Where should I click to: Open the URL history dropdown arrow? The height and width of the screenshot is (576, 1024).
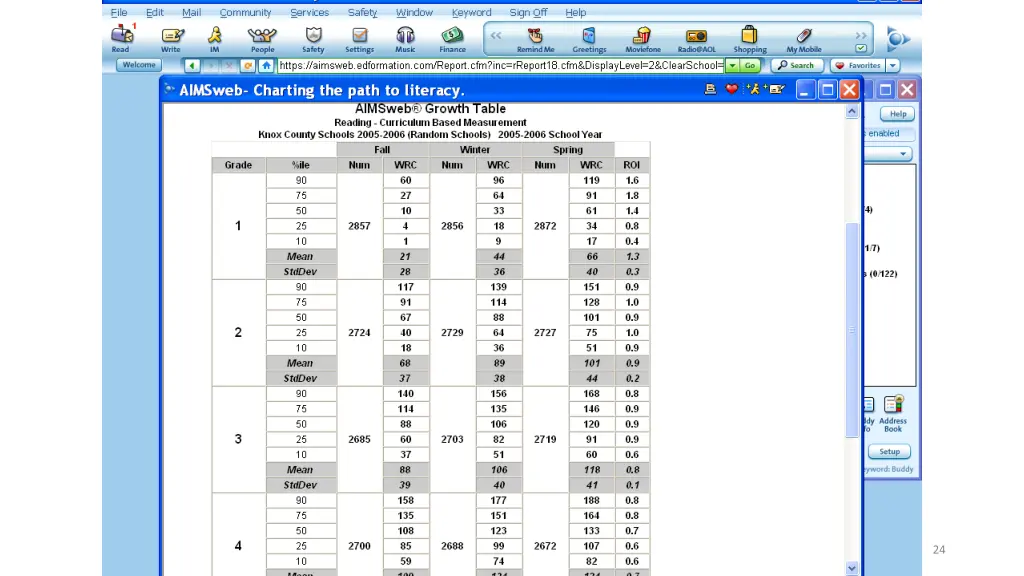[x=732, y=65]
